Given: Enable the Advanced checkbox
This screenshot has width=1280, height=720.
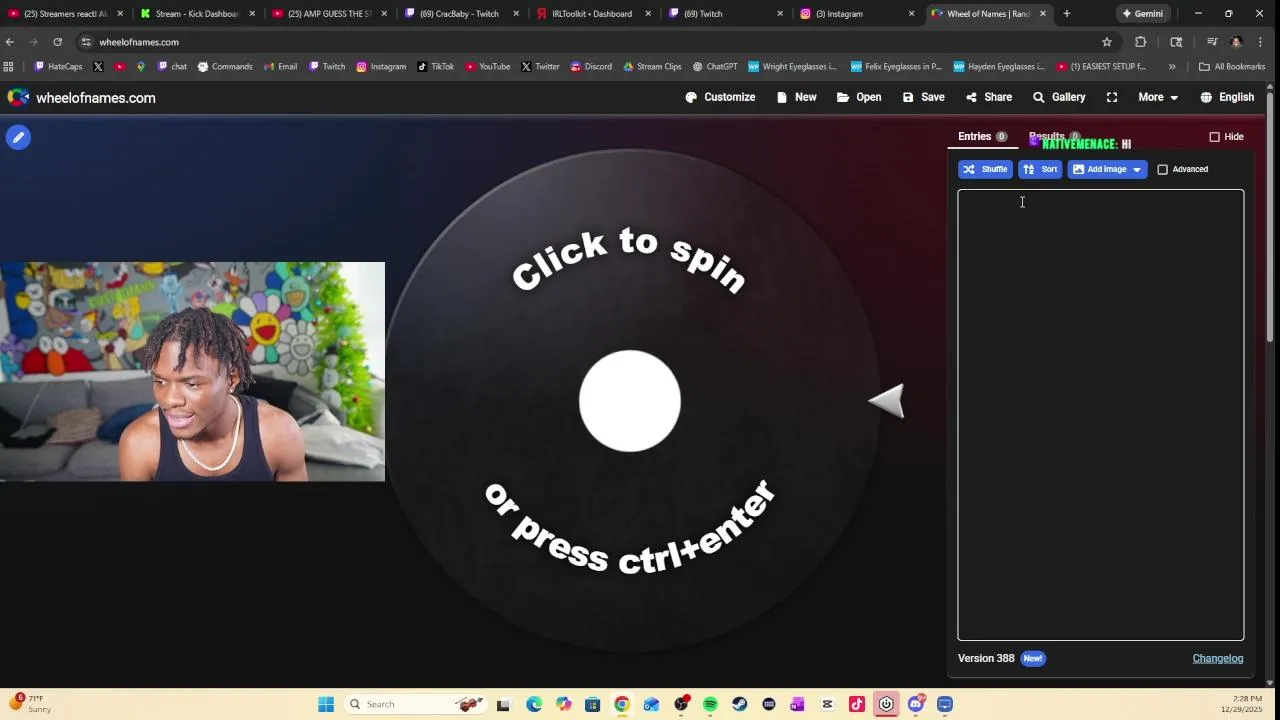Looking at the screenshot, I should tap(1162, 169).
